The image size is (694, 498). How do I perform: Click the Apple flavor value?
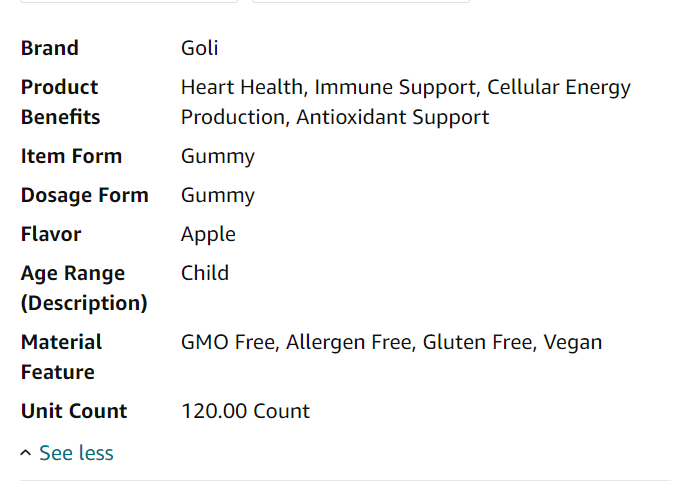pos(208,234)
